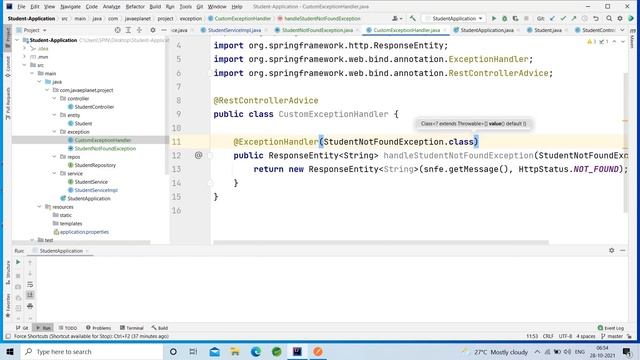The height and width of the screenshot is (360, 640).
Task: Collapse the repos package
Action: point(54,157)
